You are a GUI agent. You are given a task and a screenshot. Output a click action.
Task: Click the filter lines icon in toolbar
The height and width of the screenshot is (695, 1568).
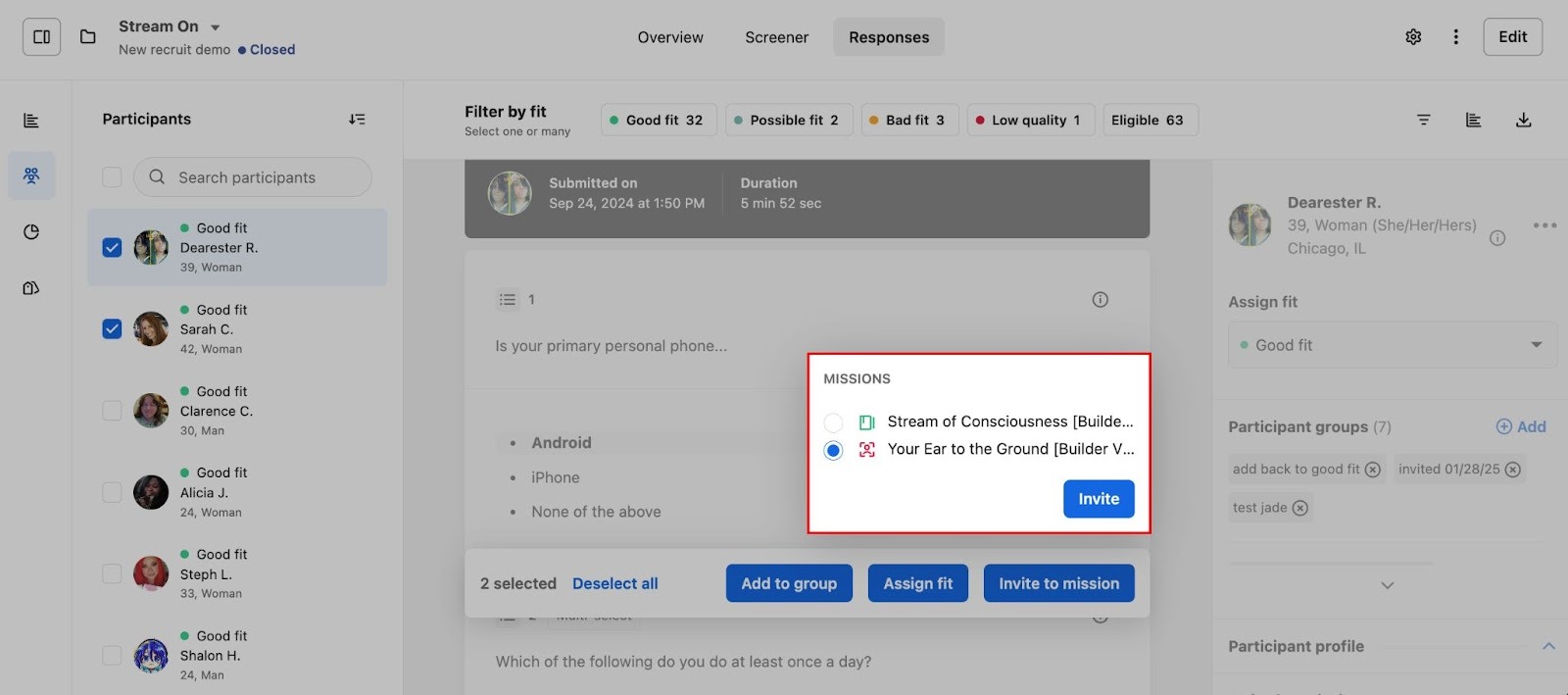[x=1423, y=120]
